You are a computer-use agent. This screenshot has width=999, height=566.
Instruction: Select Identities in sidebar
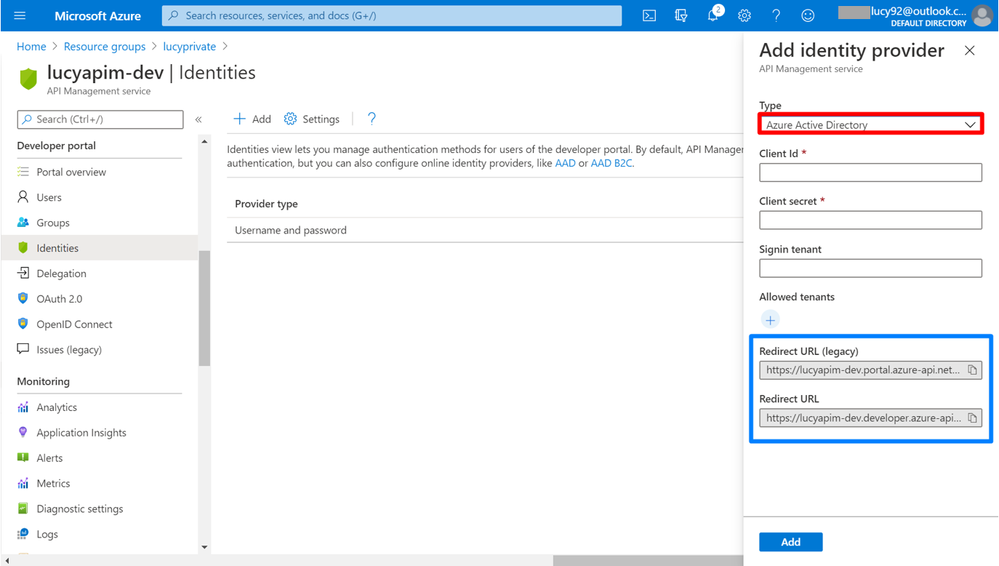click(x=100, y=248)
